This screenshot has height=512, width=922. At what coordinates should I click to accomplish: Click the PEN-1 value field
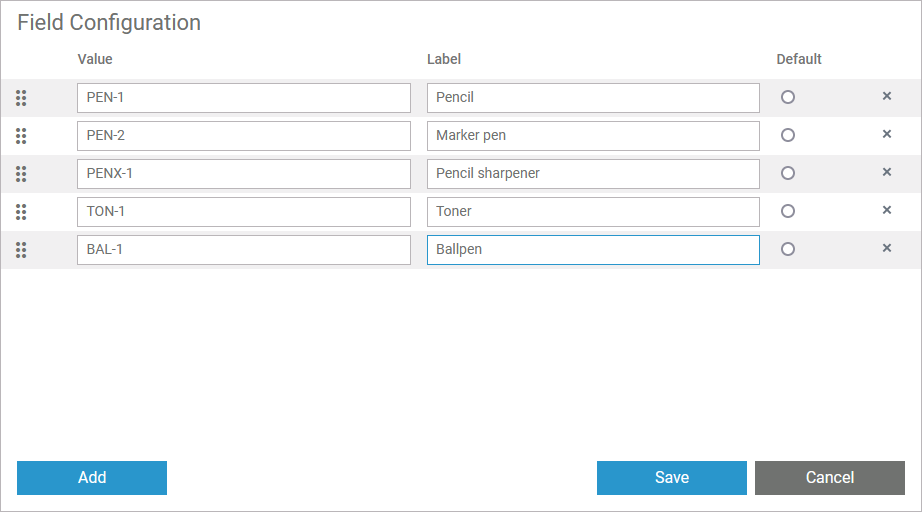243,98
